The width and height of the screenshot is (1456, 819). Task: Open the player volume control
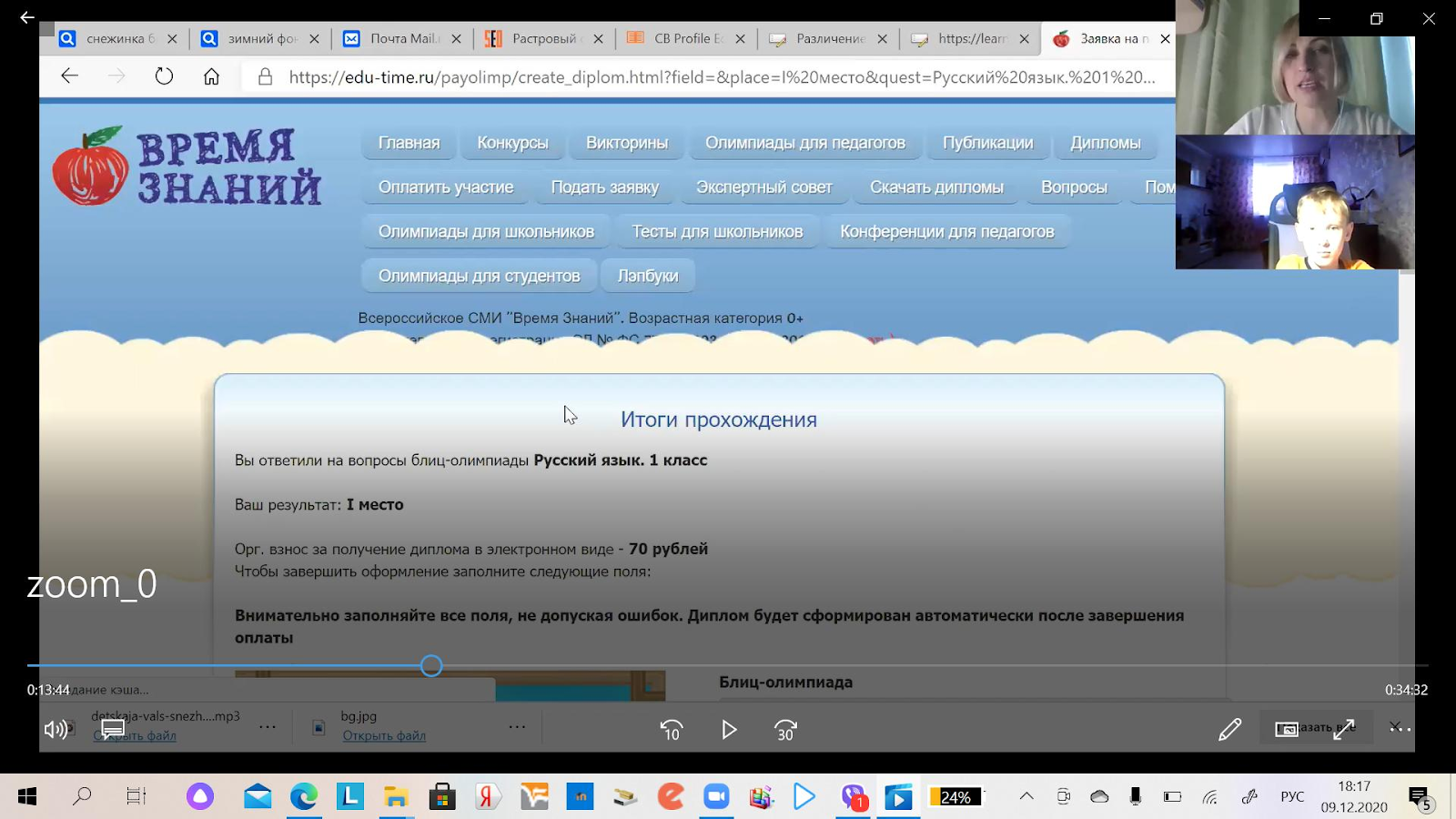[56, 729]
